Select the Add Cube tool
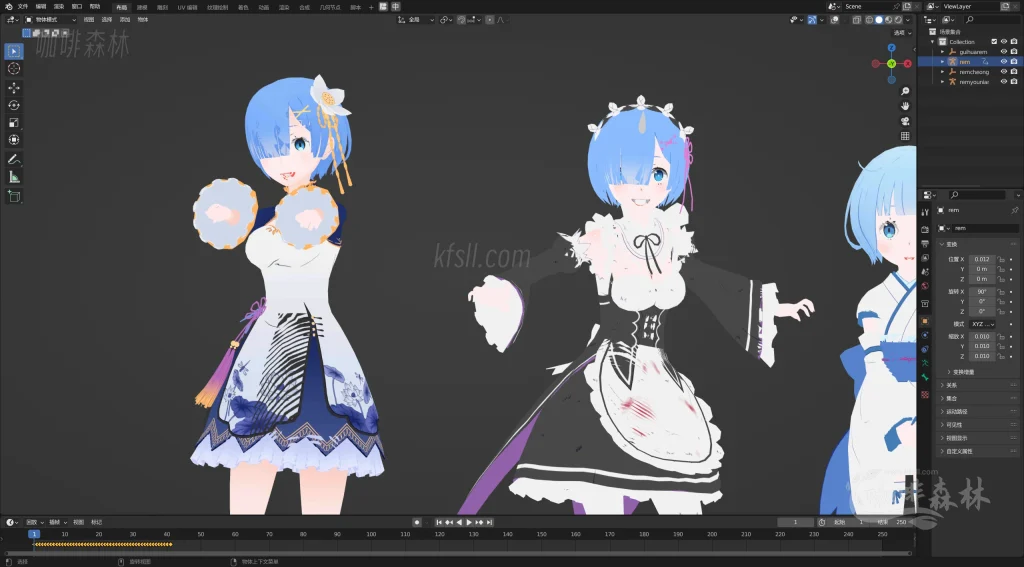This screenshot has width=1024, height=567. (x=14, y=197)
